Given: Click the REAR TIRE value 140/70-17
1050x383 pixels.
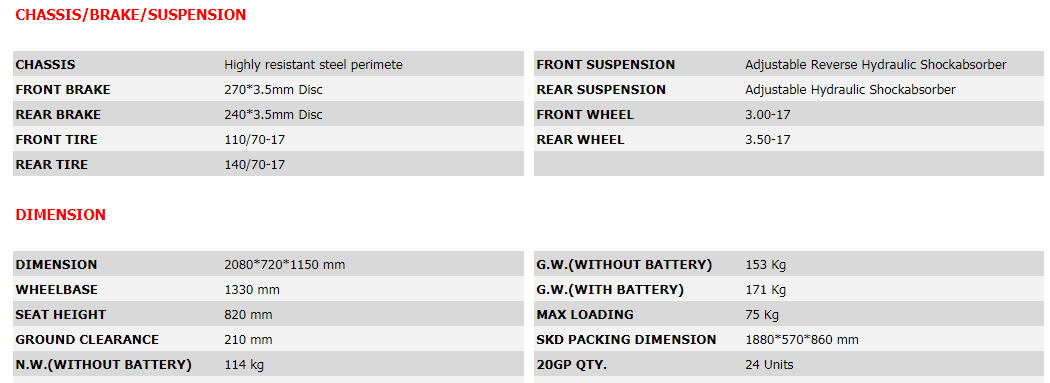Looking at the screenshot, I should click(254, 165).
